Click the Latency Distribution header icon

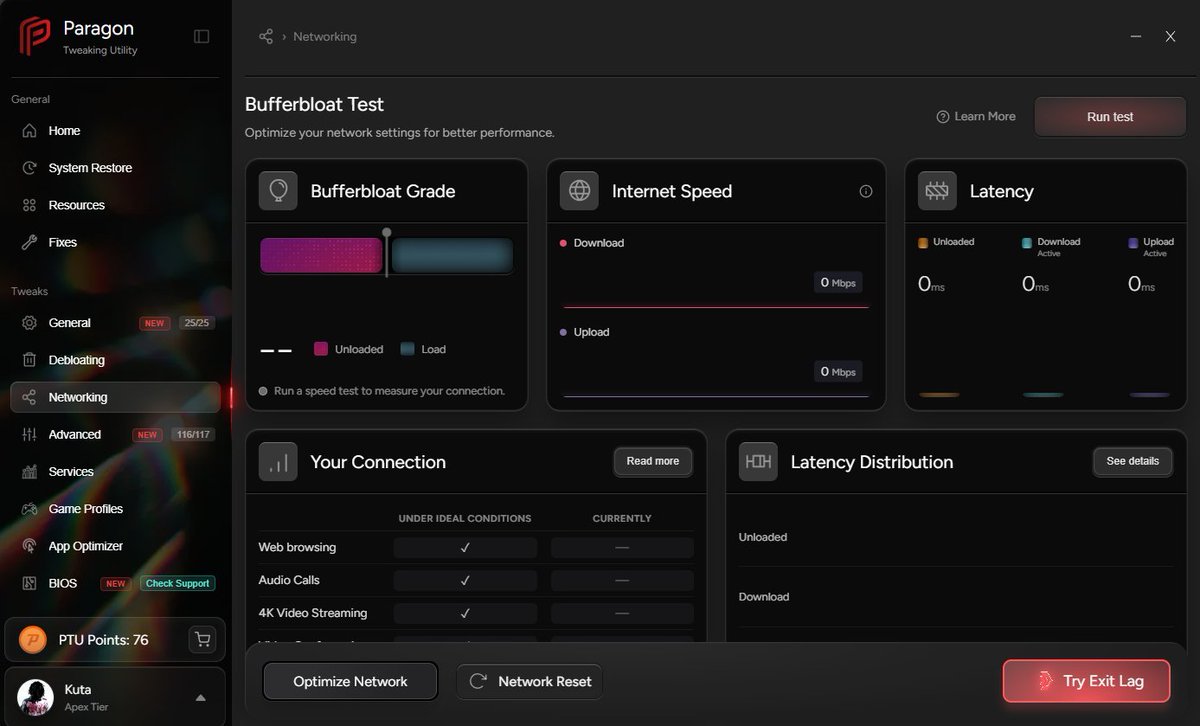(758, 462)
